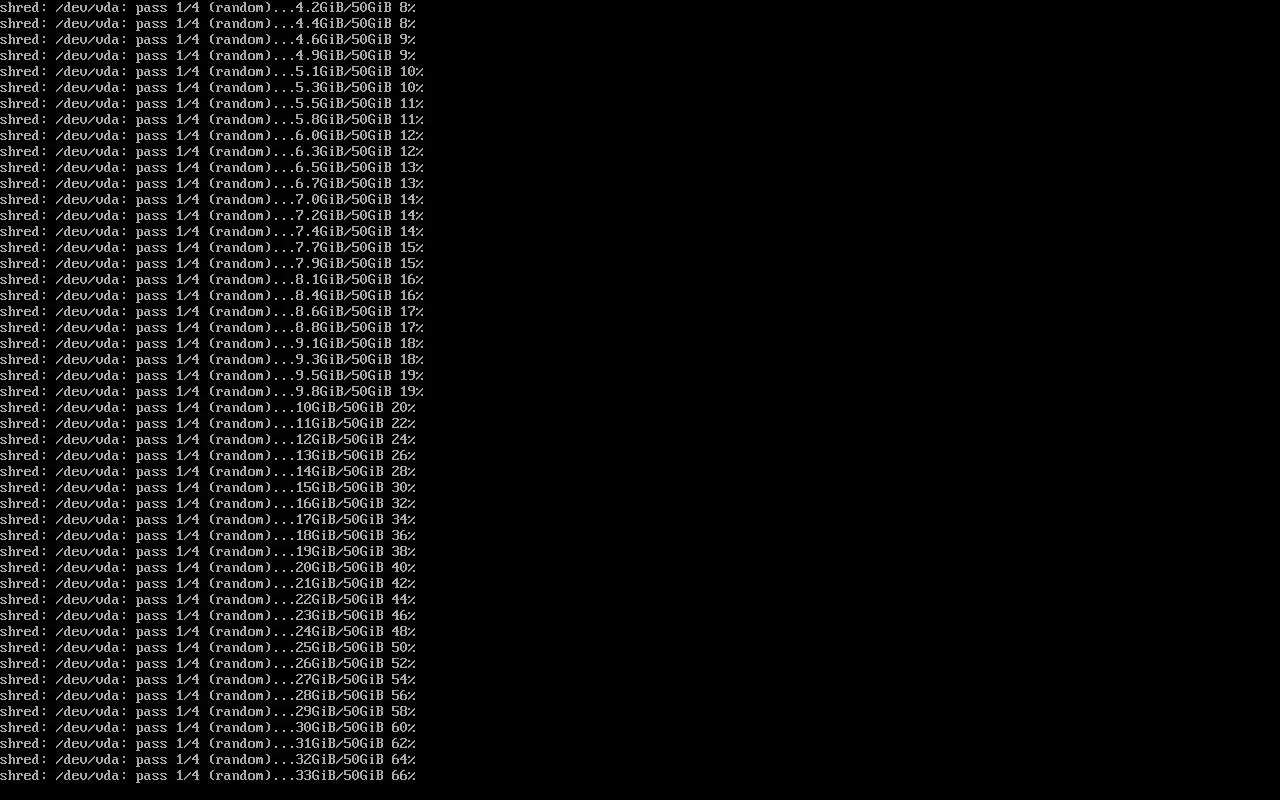The width and height of the screenshot is (1280, 800).
Task: Select the output line with 5.1GiB/50GiB 10%
Action: [x=212, y=72]
